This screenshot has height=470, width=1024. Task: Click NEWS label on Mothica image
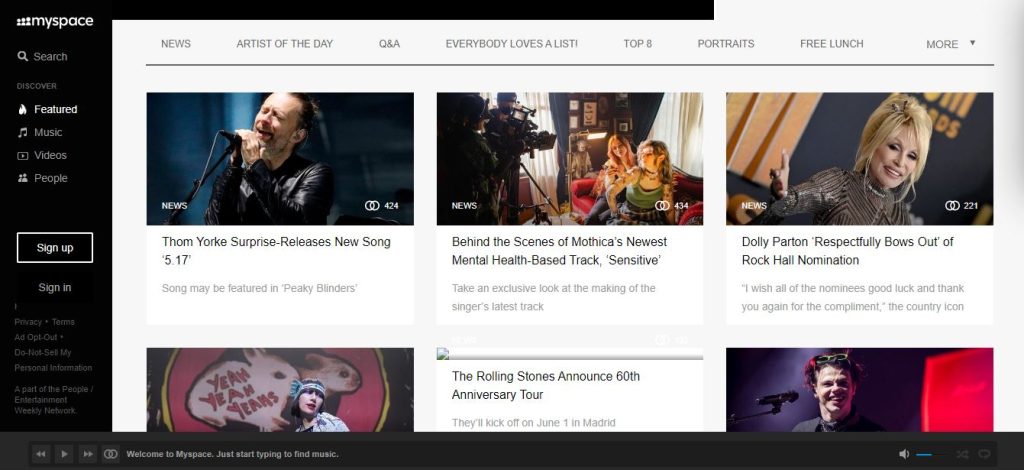(x=464, y=206)
